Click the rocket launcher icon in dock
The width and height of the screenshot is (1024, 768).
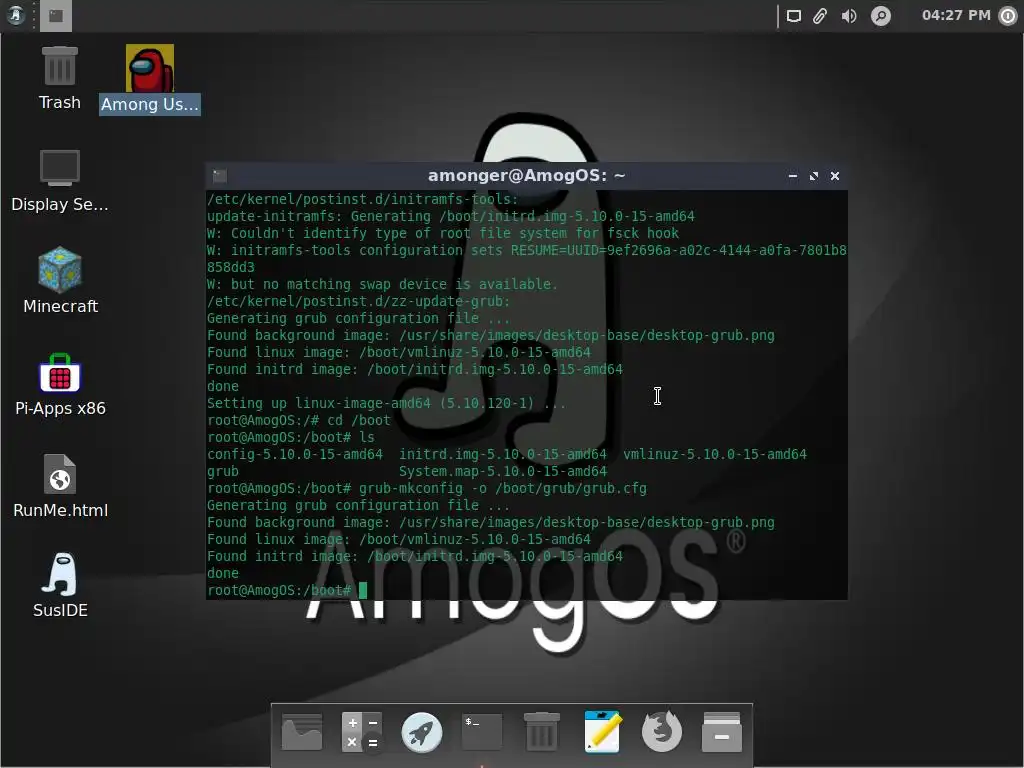[421, 732]
